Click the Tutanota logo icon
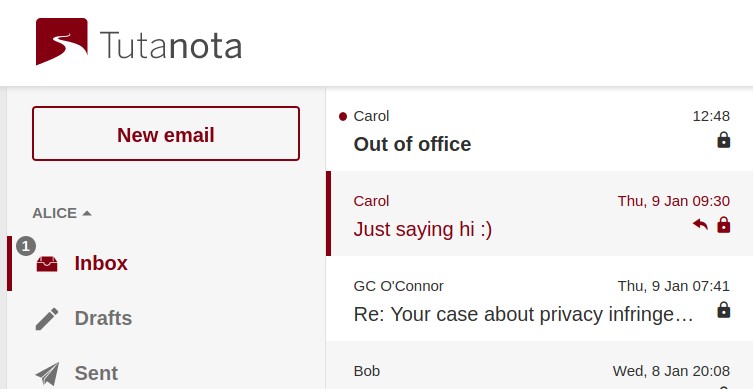The height and width of the screenshot is (389, 753). tap(61, 41)
